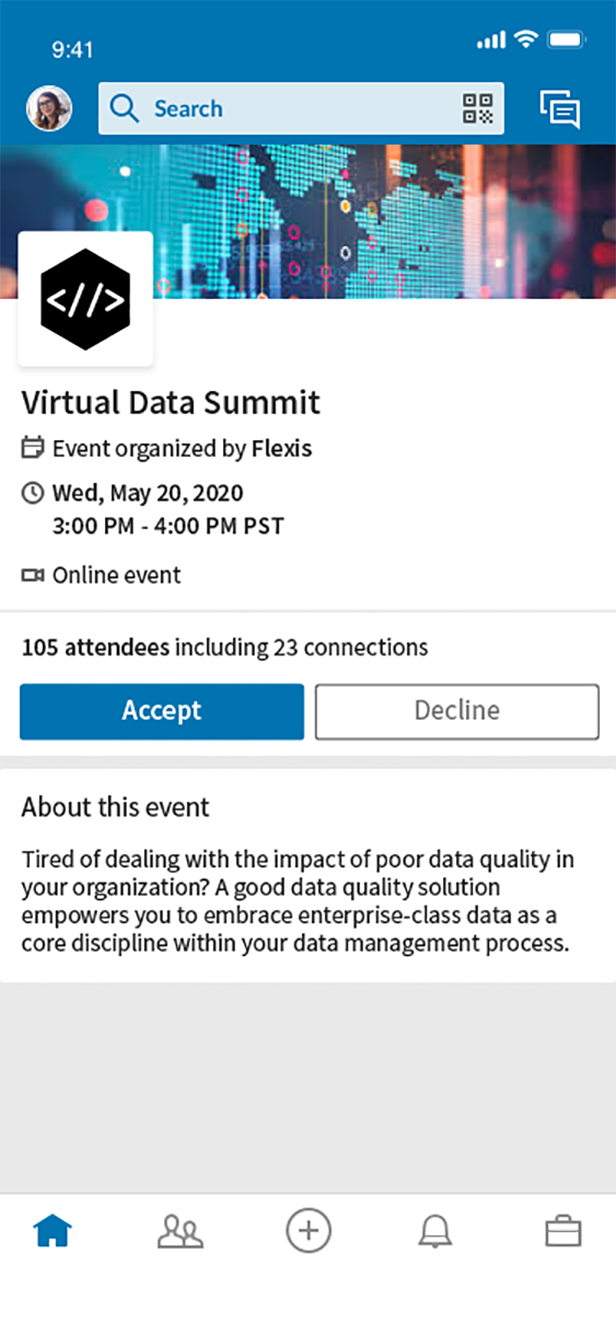Screen dimensions: 616x1334
Task: Tap the Flexis code logo thumbnail
Action: tap(86, 299)
